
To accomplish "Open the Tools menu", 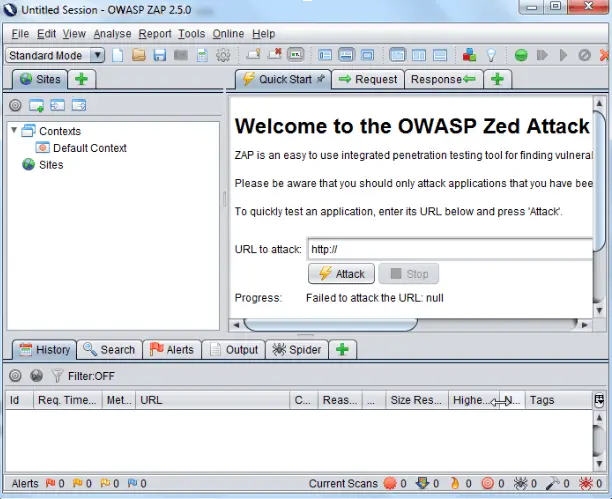I will (192, 34).
